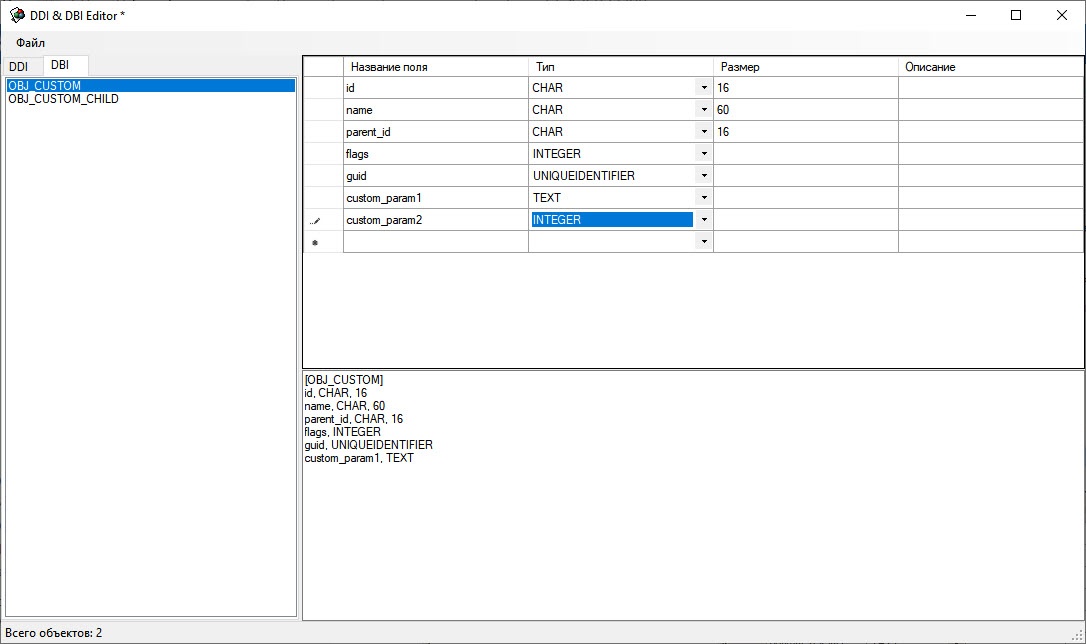Click the Название поля column header
The image size is (1086, 644).
pos(435,67)
